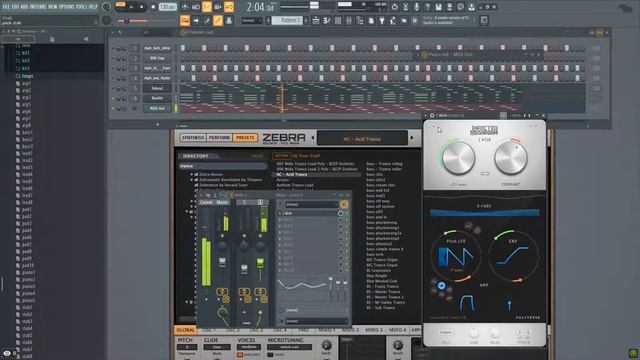
Task: Toggle the countdown before recording icon
Action: click(x=207, y=7)
